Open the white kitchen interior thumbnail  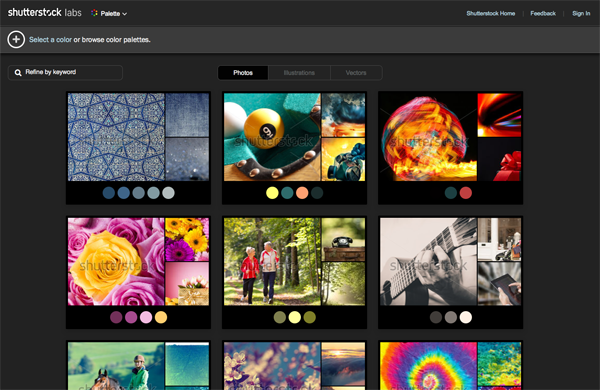pos(499,240)
